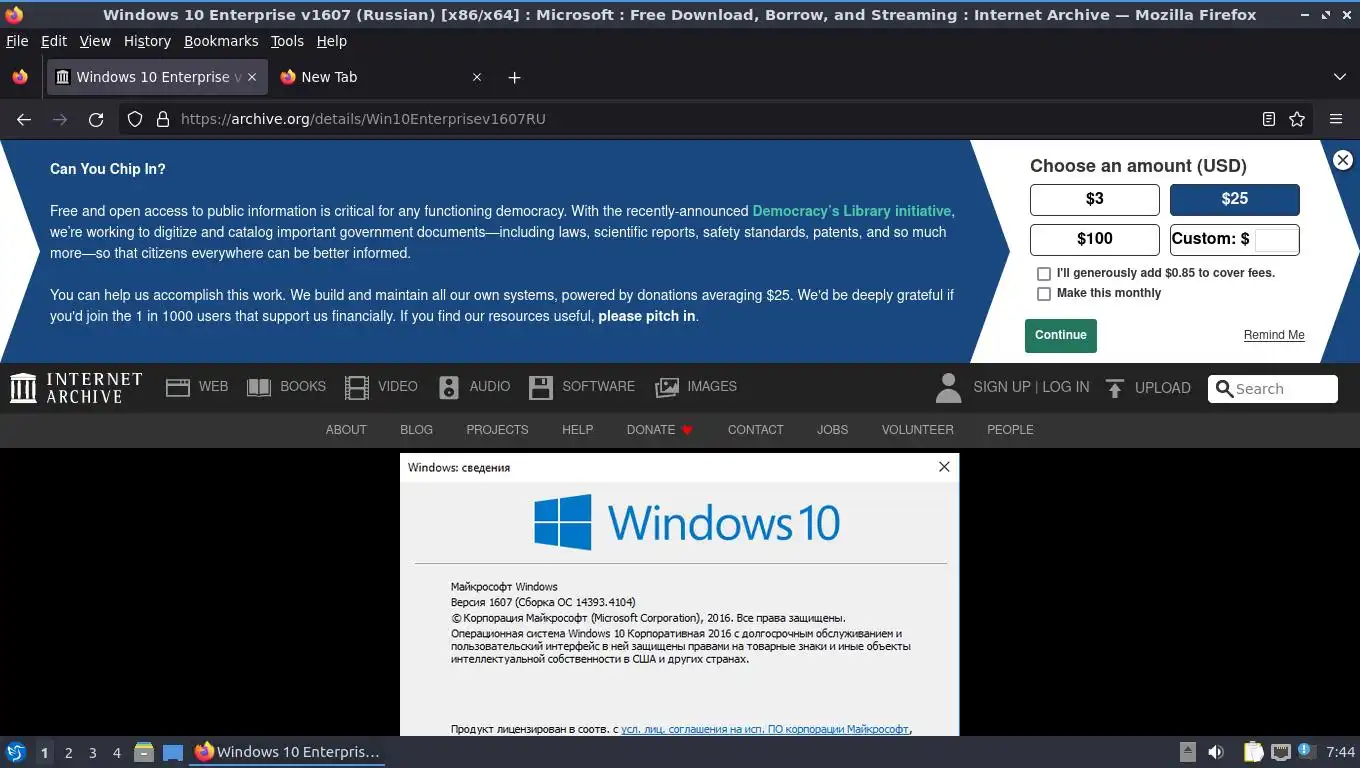
Task: Open the PROJECTS navigation link
Action: (x=497, y=430)
